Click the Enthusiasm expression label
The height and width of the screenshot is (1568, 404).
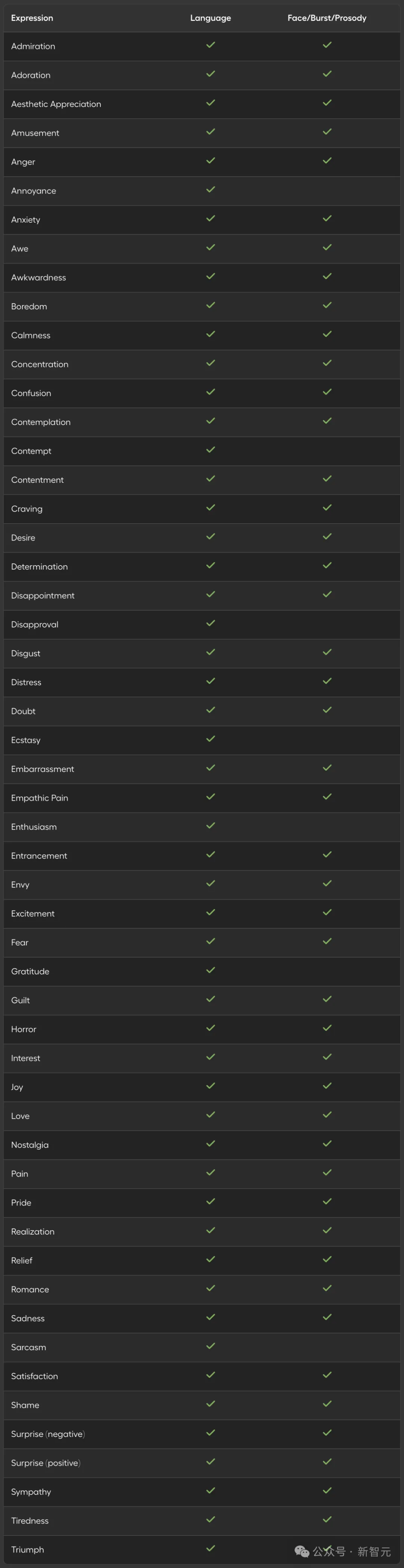pos(34,827)
